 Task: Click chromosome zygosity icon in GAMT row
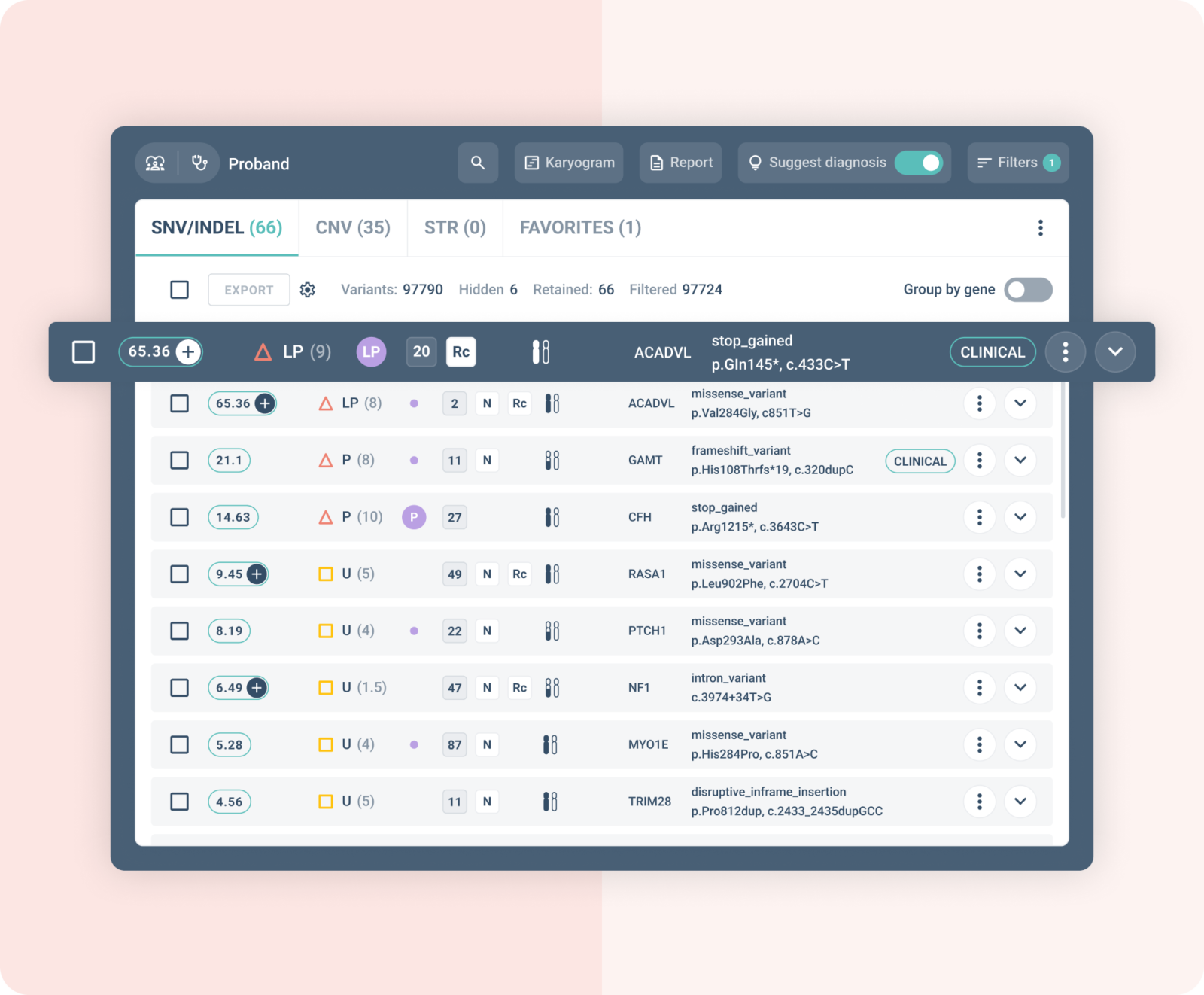point(552,461)
